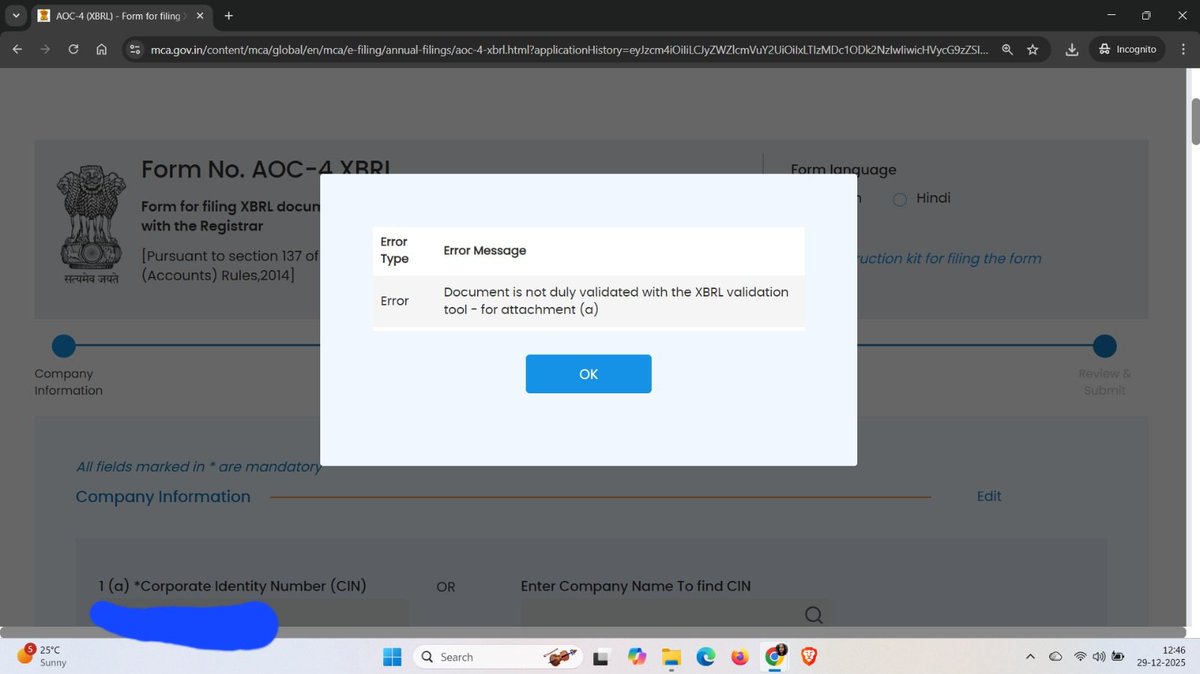Bookmark this page with the star icon
The width and height of the screenshot is (1200, 674).
[x=1033, y=49]
